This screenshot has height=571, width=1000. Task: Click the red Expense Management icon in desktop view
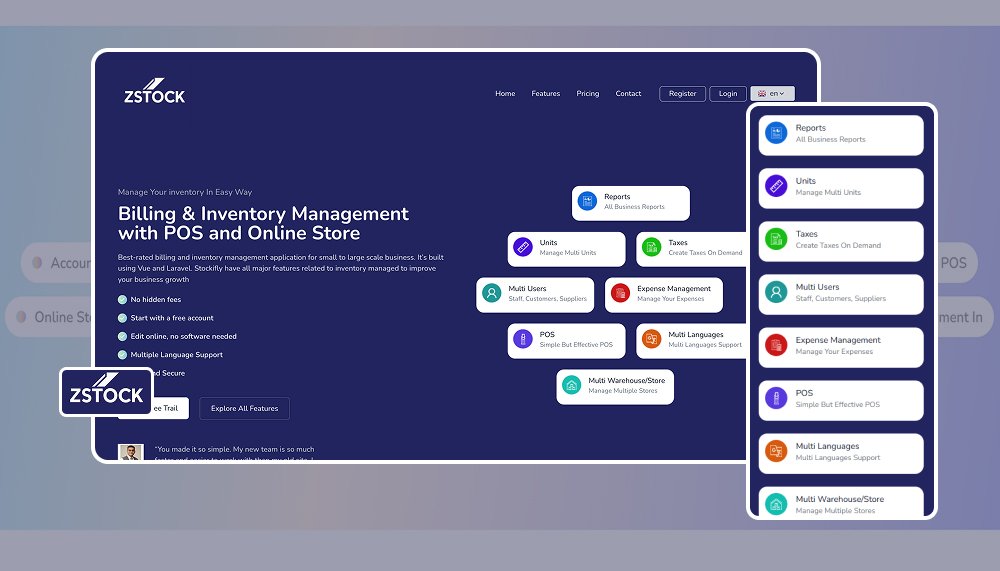(x=620, y=294)
